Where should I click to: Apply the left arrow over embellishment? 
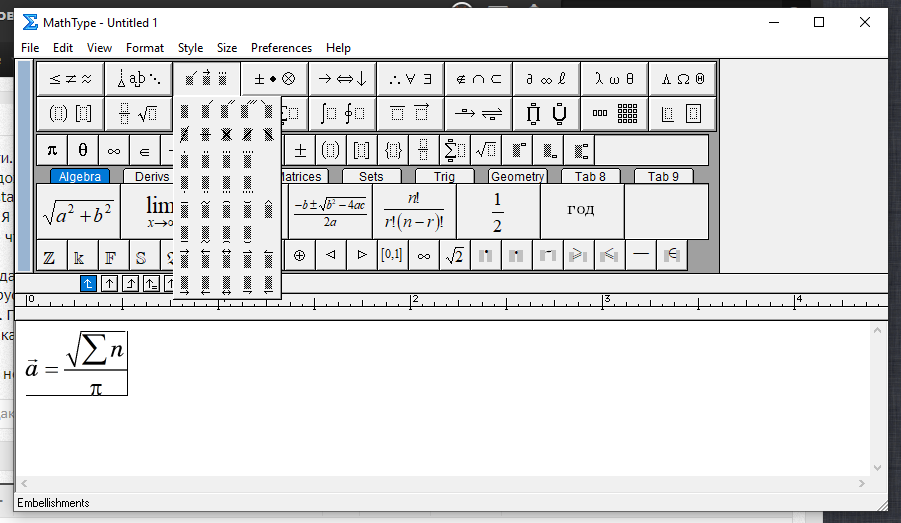click(206, 259)
